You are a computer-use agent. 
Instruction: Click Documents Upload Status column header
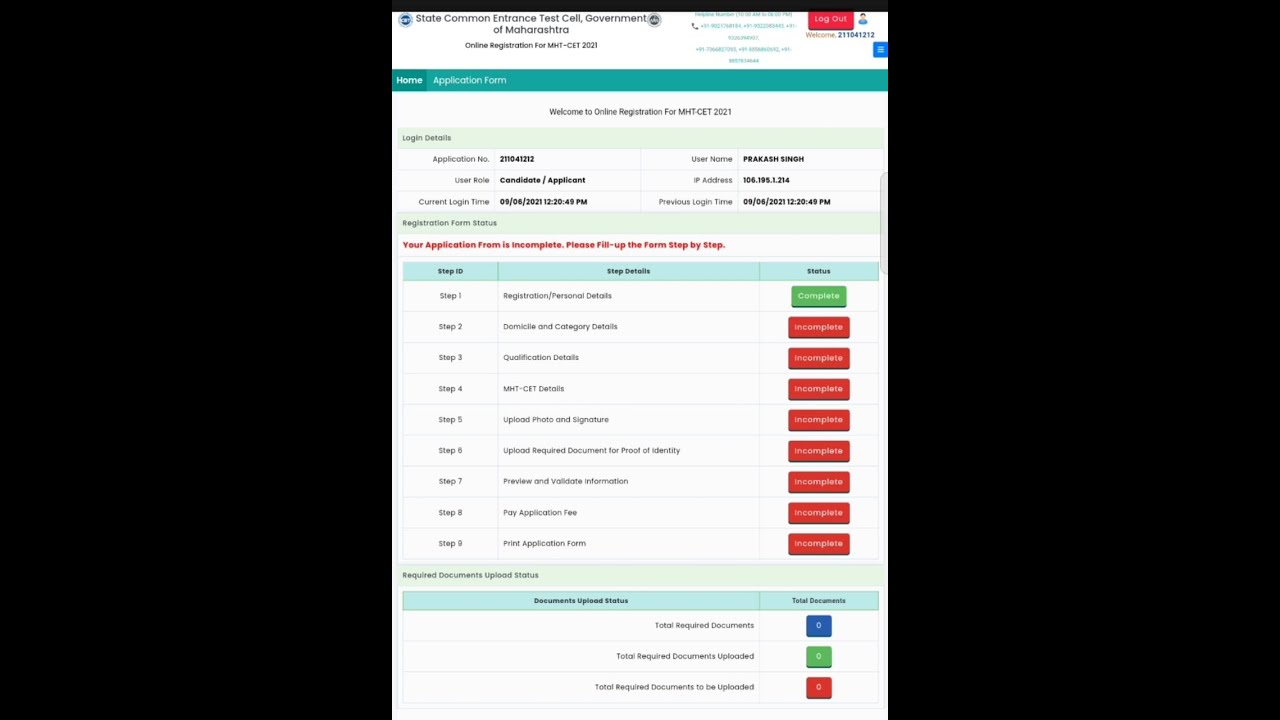[x=581, y=601]
